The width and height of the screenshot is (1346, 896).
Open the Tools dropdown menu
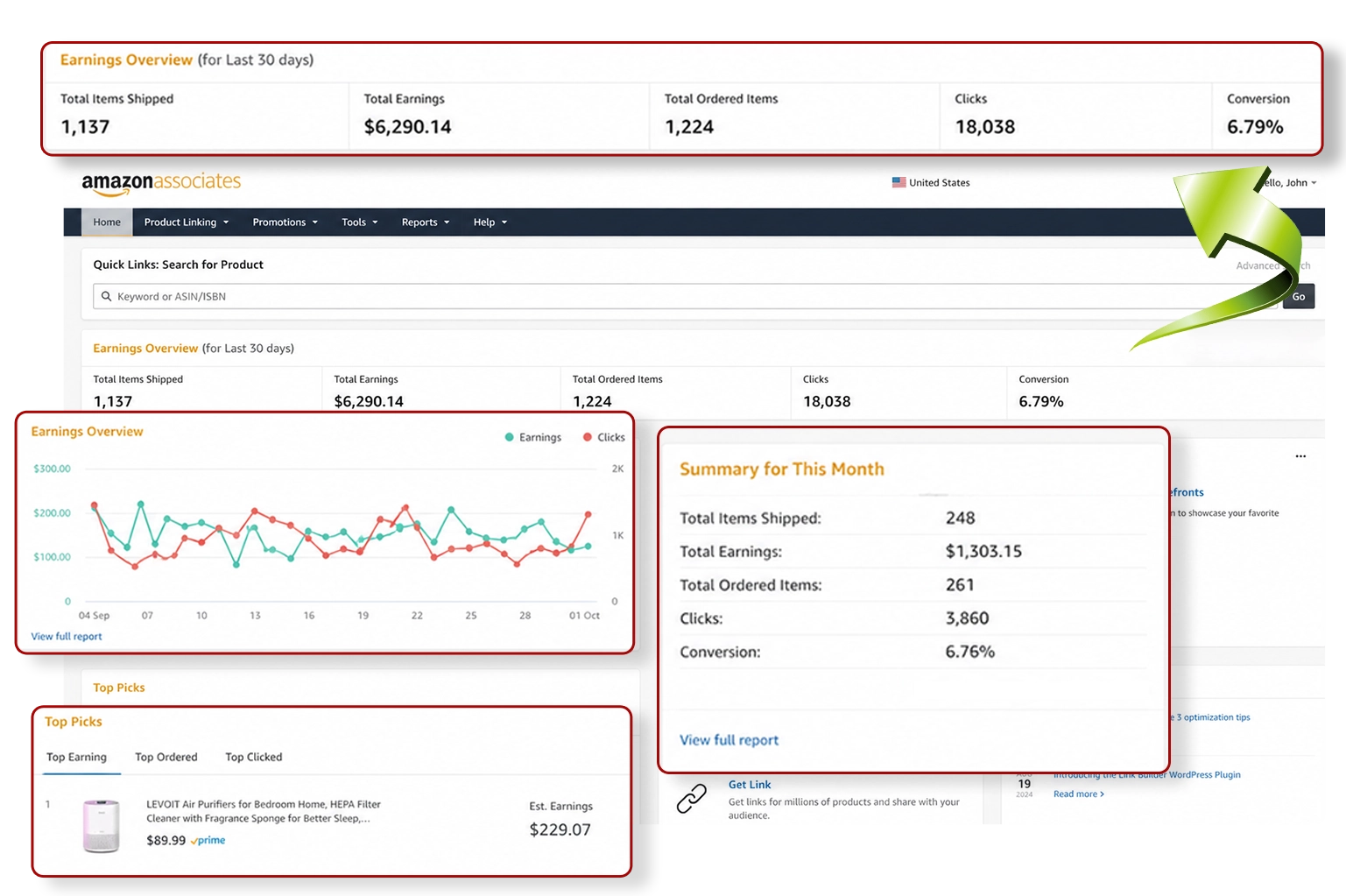tap(360, 222)
